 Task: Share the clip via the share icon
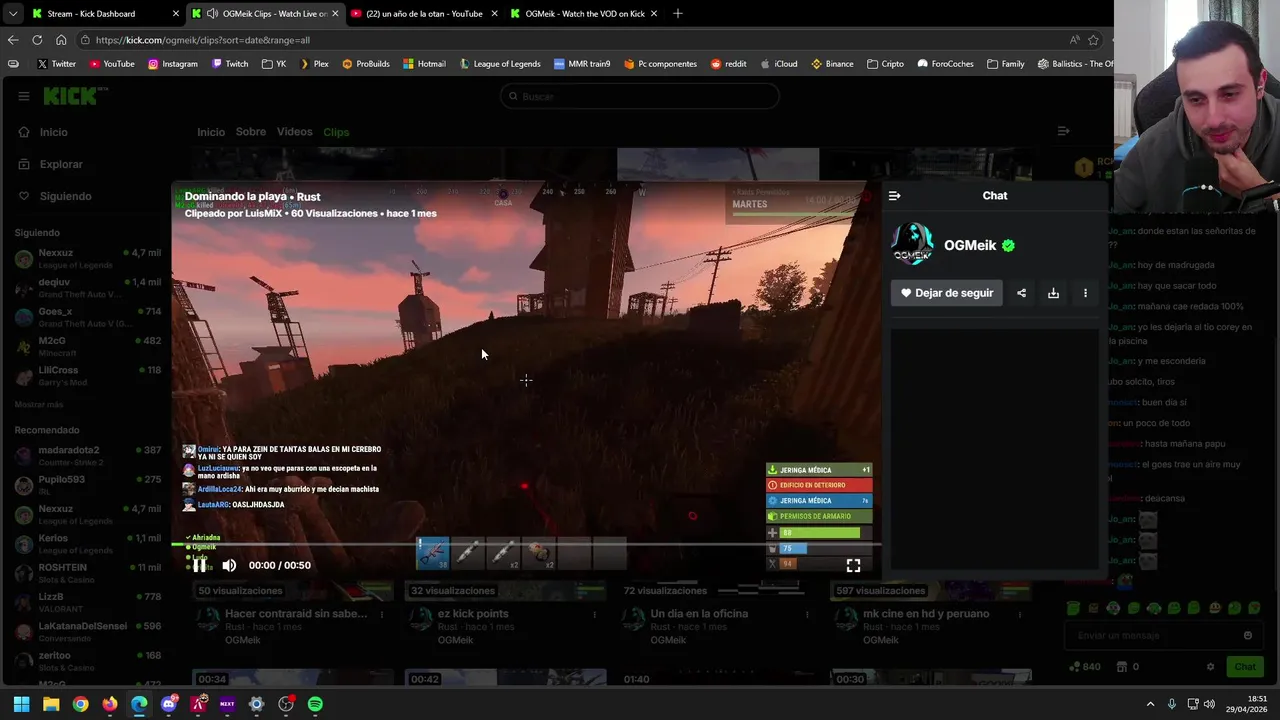[1021, 293]
